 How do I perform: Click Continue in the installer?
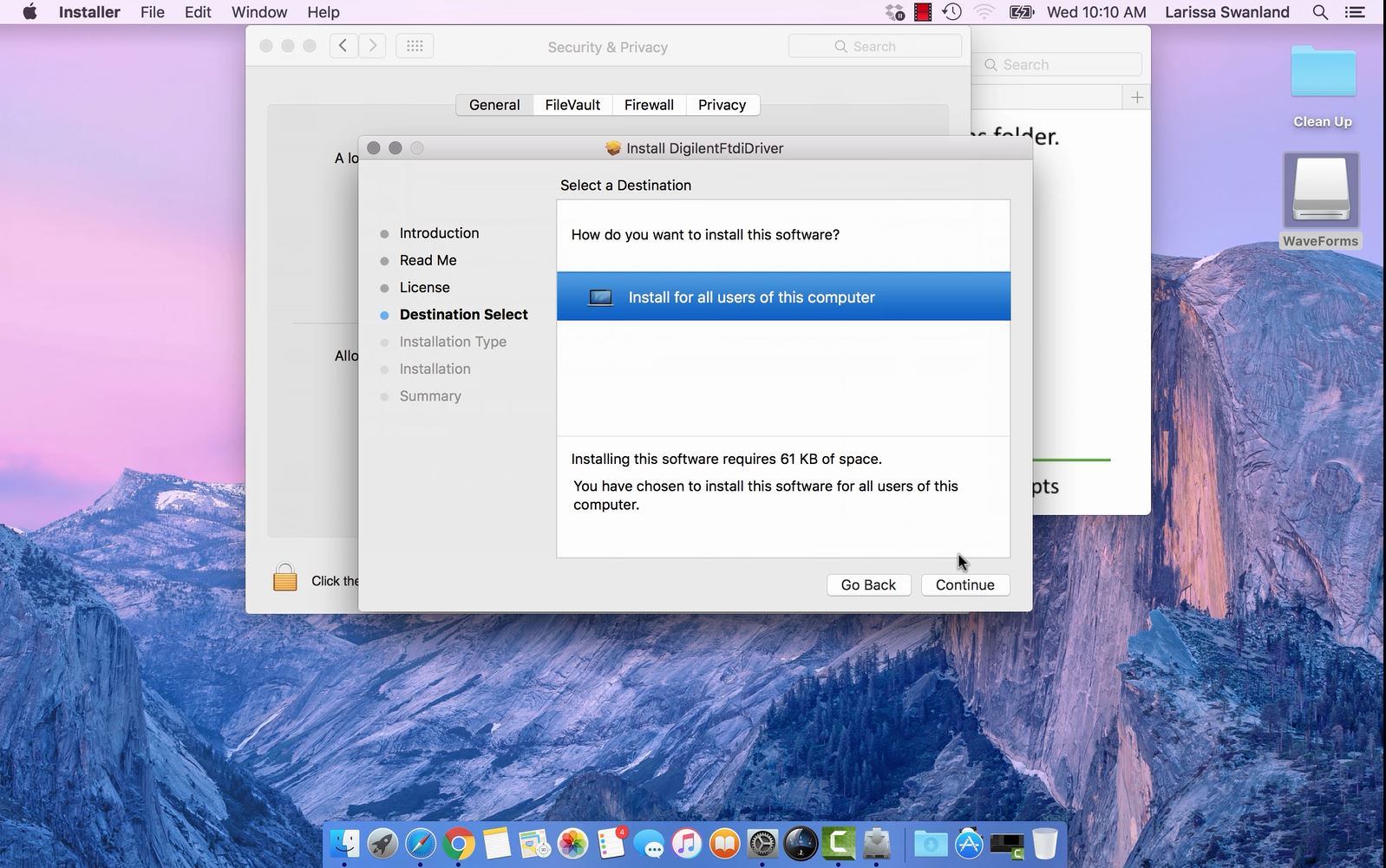pos(965,584)
